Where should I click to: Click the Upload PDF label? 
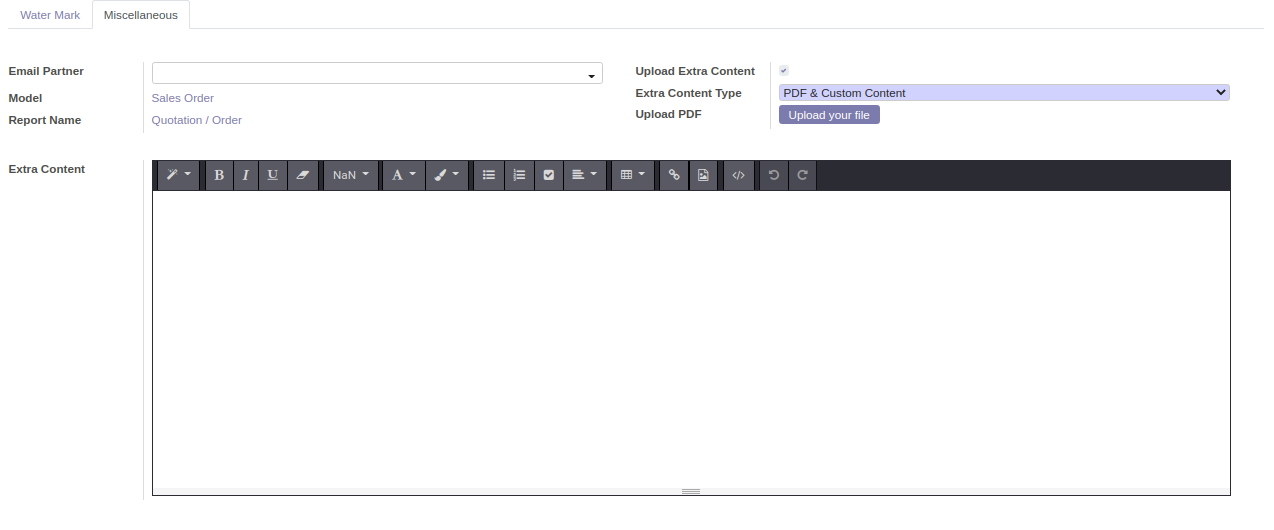tap(669, 114)
